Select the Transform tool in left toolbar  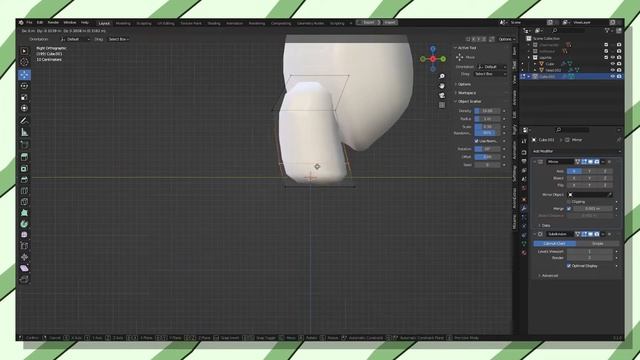point(24,108)
